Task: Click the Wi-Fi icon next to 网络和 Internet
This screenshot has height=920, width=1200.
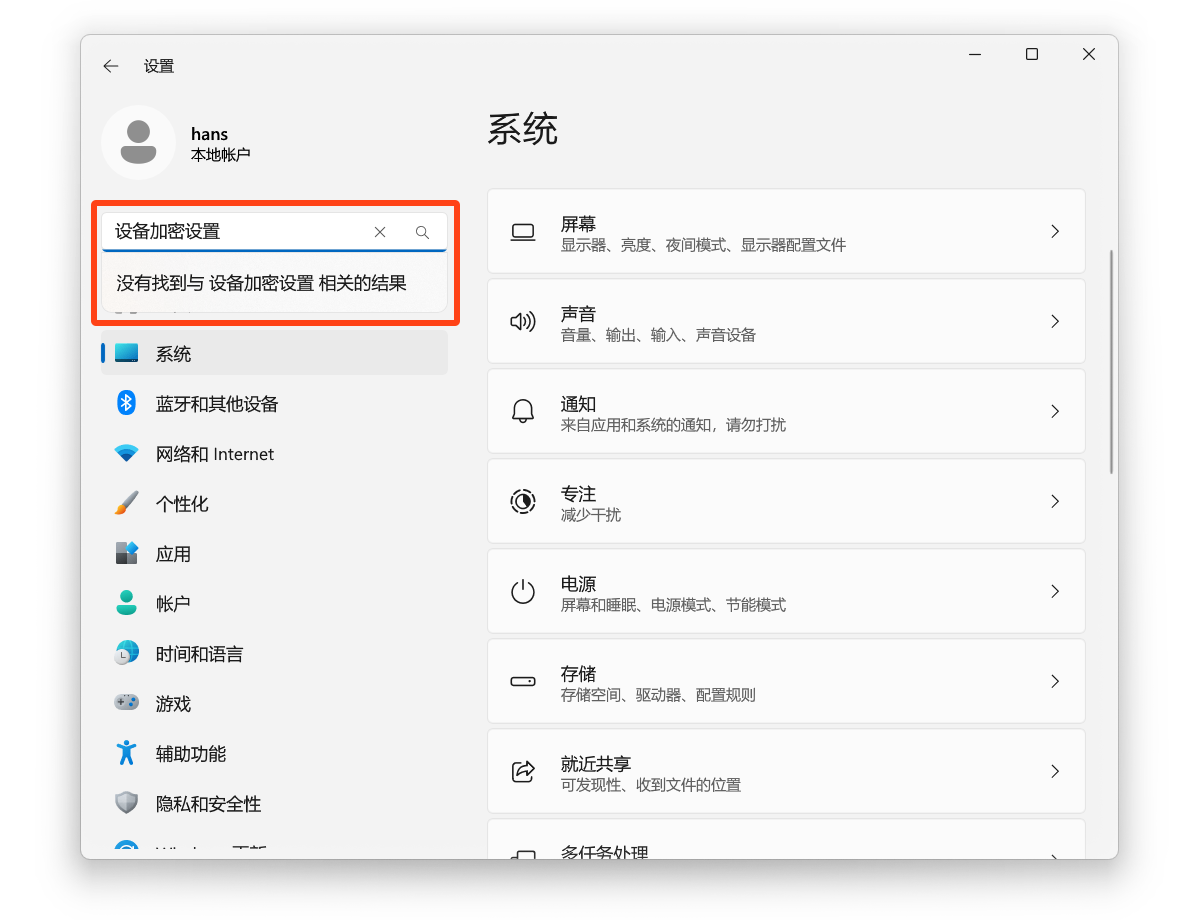Action: point(126,453)
